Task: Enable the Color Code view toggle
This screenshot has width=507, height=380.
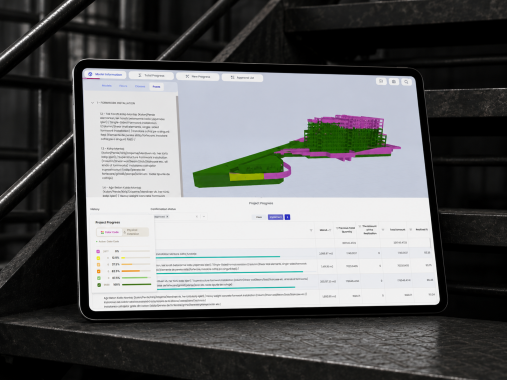Action: pos(109,232)
